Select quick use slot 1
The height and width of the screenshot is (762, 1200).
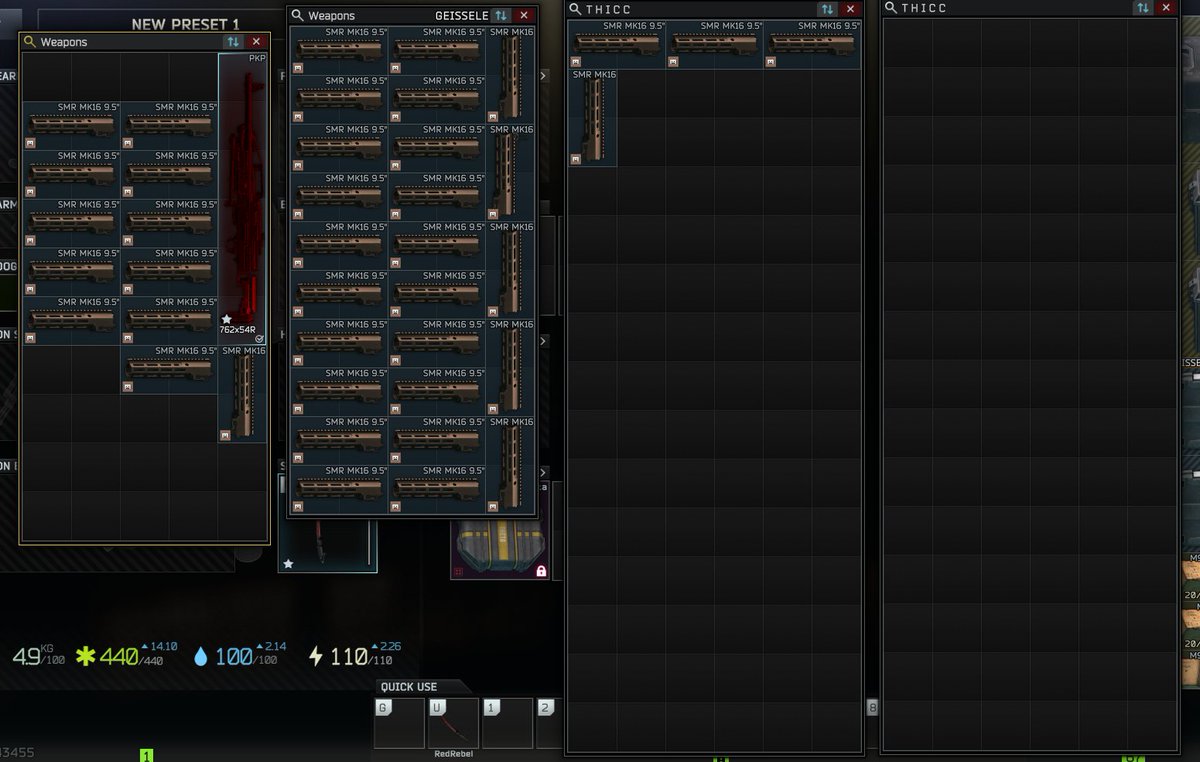(x=507, y=723)
